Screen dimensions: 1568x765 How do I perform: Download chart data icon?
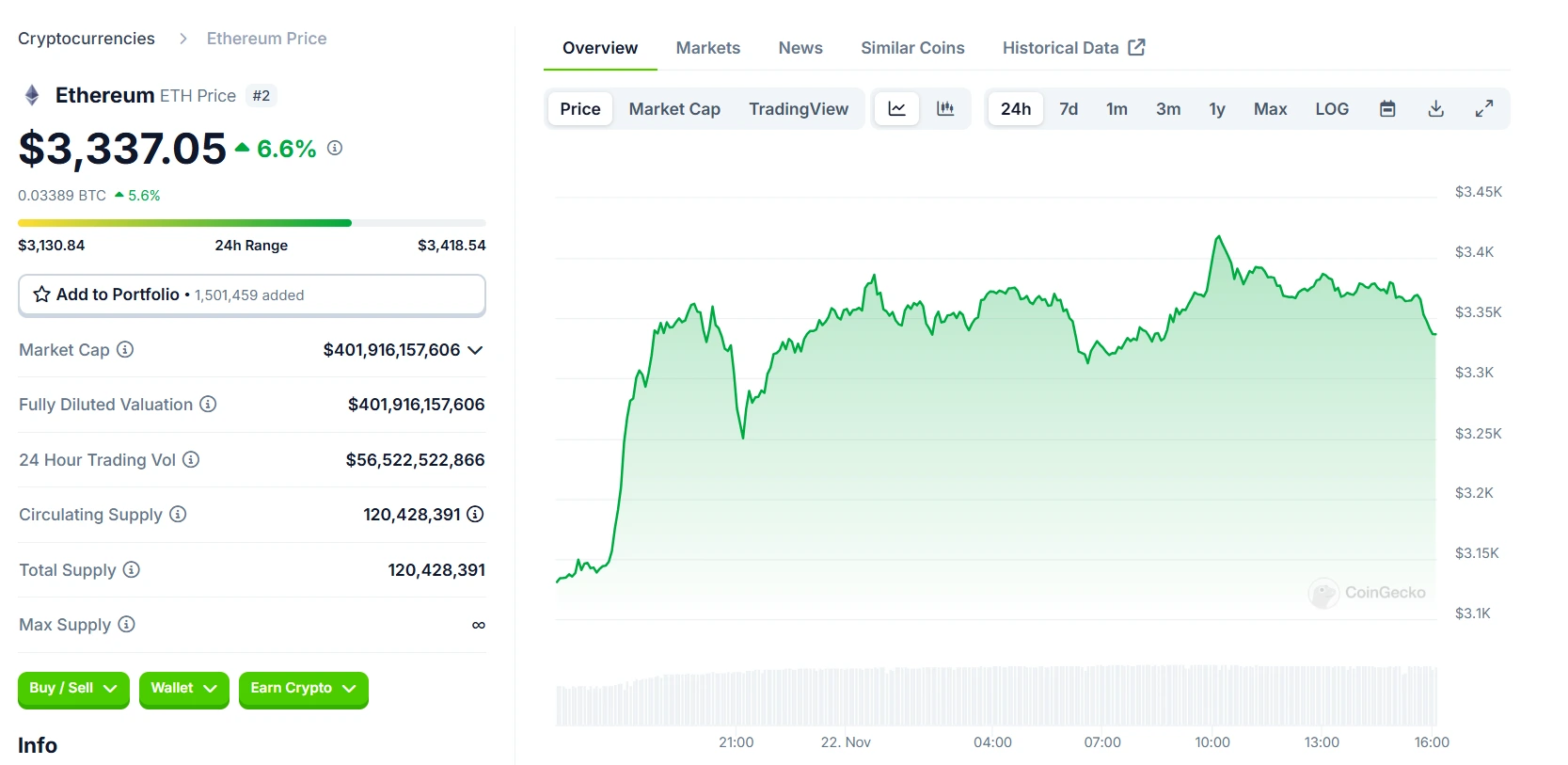point(1436,109)
